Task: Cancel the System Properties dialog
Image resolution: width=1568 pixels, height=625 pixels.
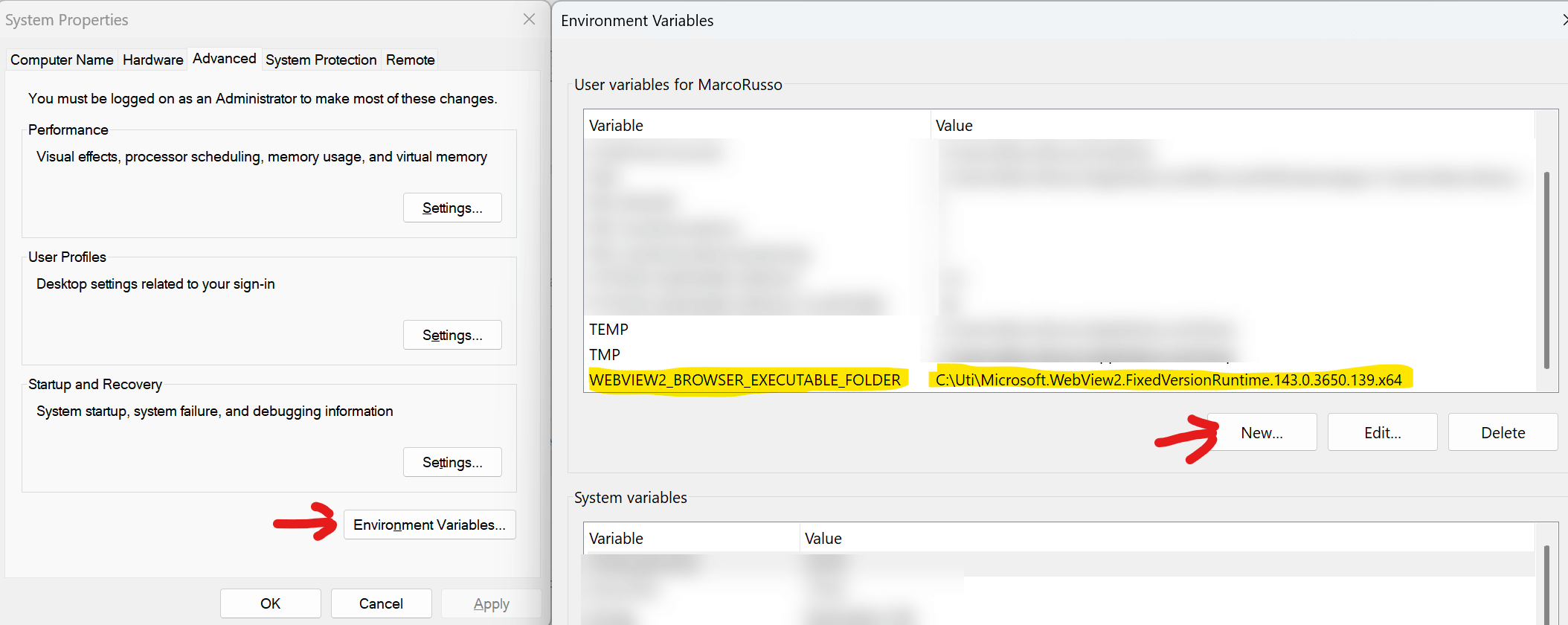Action: click(381, 603)
